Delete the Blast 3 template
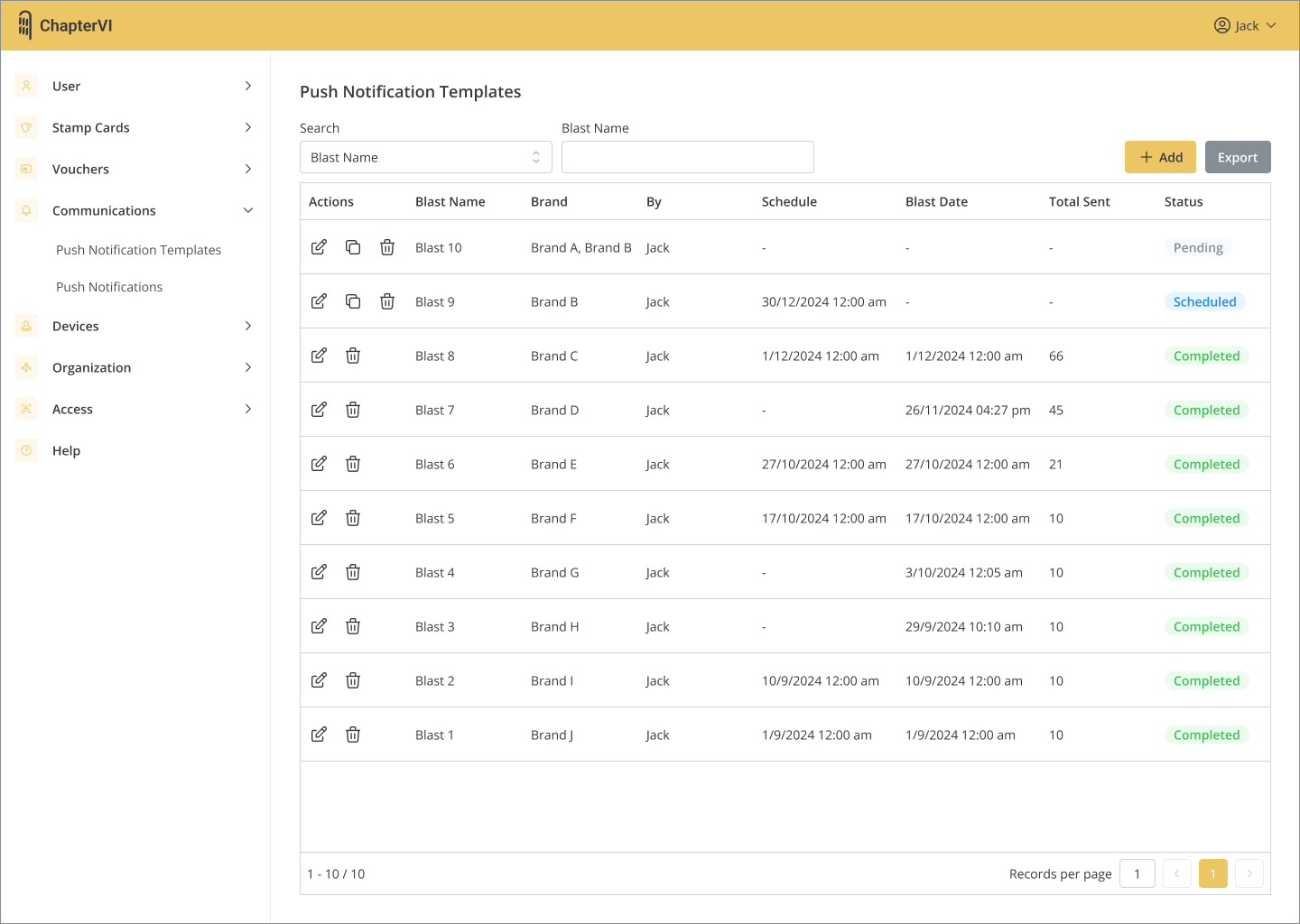Image resolution: width=1300 pixels, height=924 pixels. click(x=353, y=626)
